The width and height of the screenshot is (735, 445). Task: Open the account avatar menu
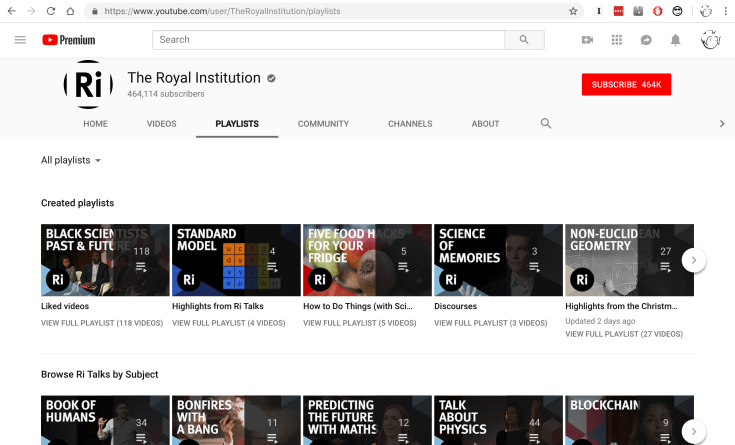click(x=711, y=40)
